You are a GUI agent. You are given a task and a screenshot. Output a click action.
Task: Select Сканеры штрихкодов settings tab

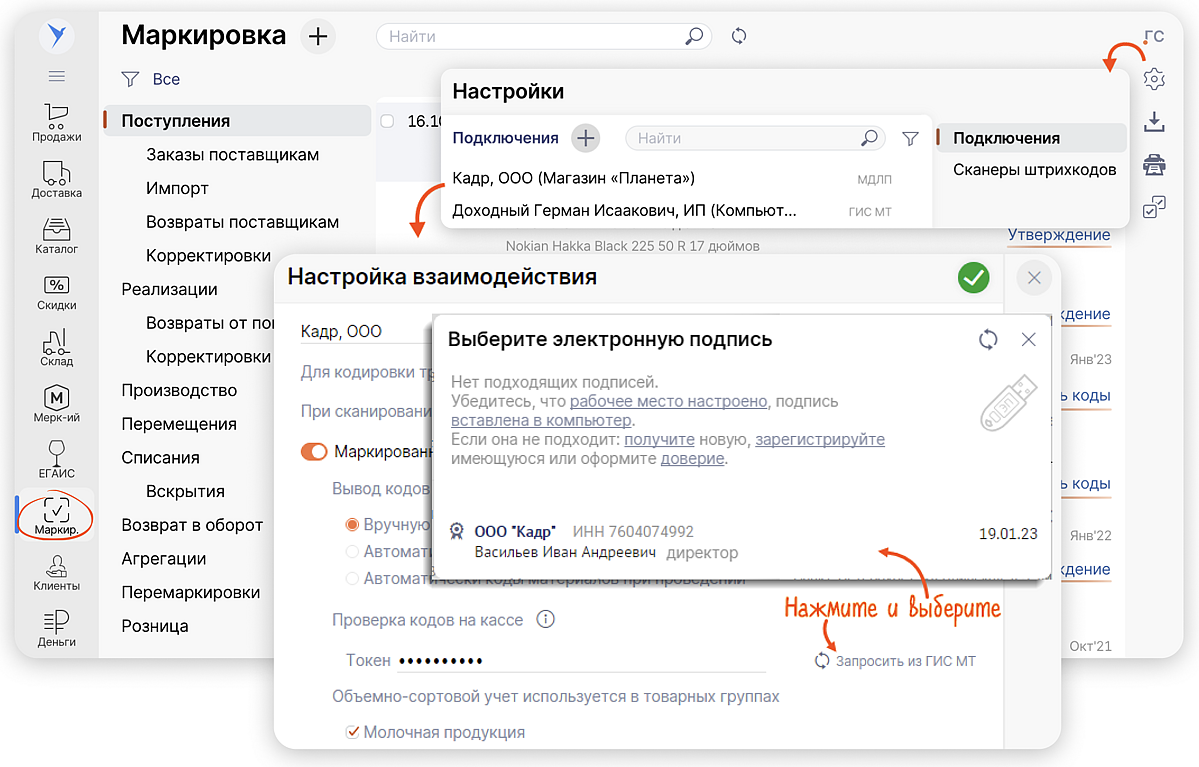click(1034, 169)
